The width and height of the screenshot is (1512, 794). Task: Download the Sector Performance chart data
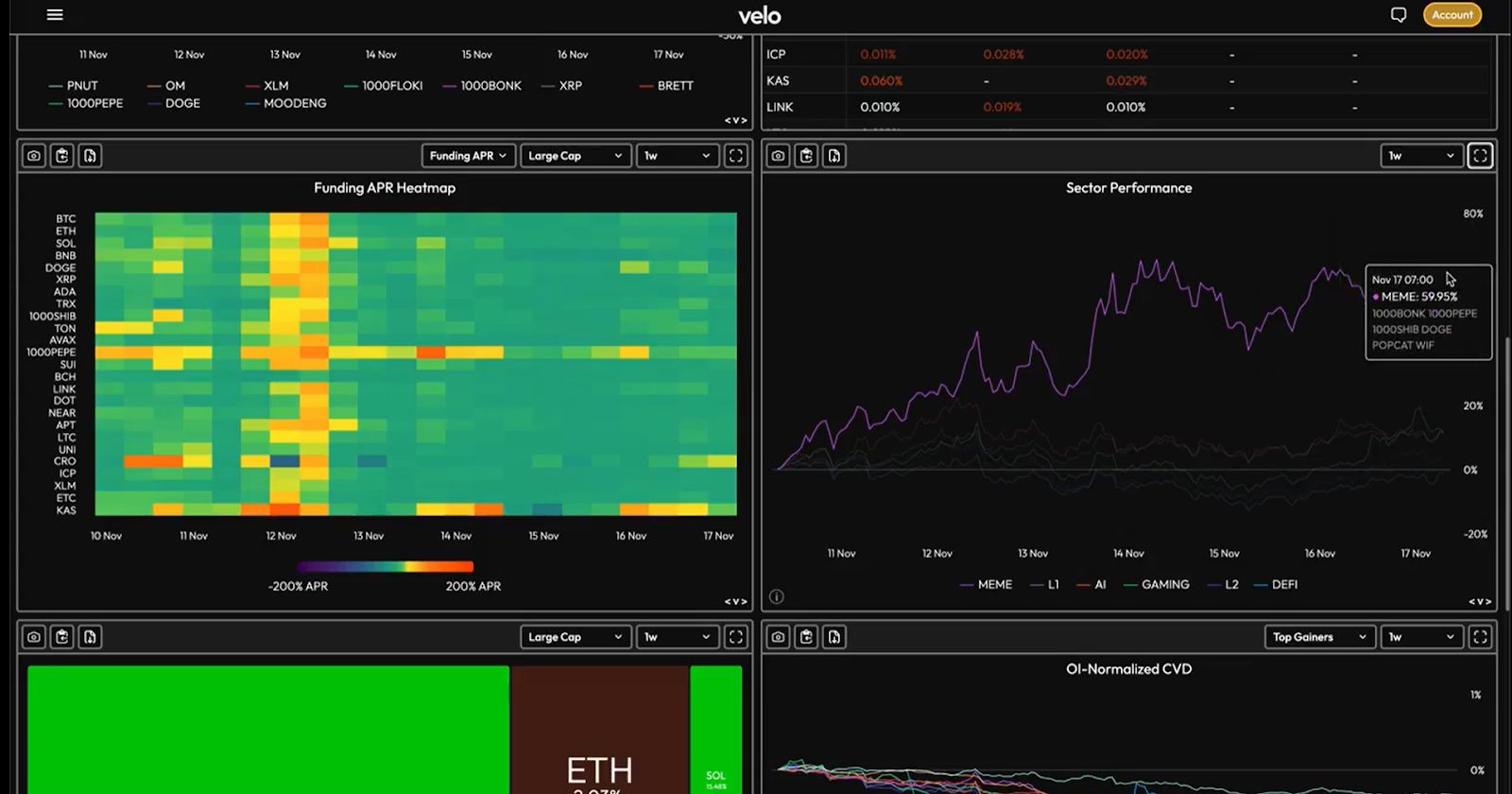(x=834, y=156)
